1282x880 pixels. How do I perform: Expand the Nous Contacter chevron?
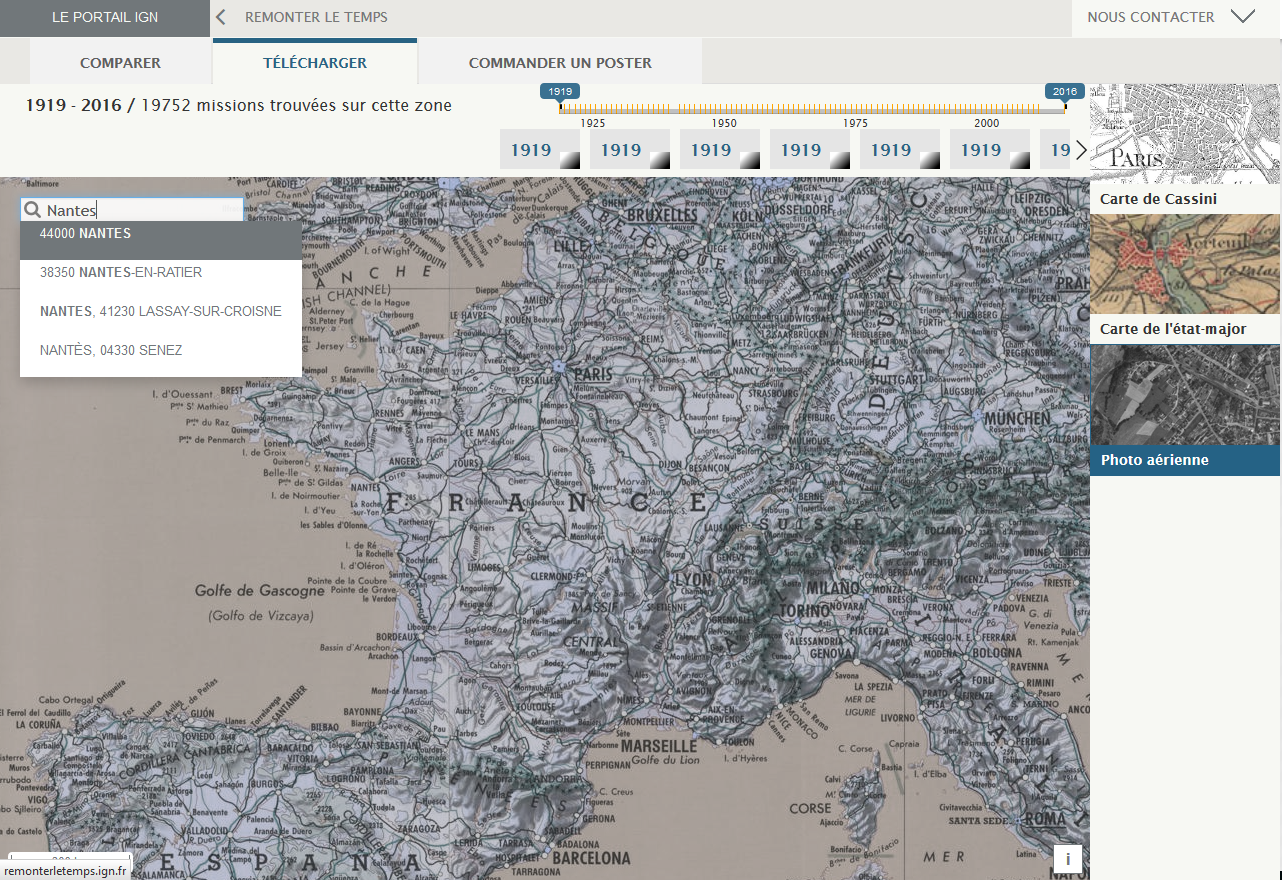tap(1242, 17)
